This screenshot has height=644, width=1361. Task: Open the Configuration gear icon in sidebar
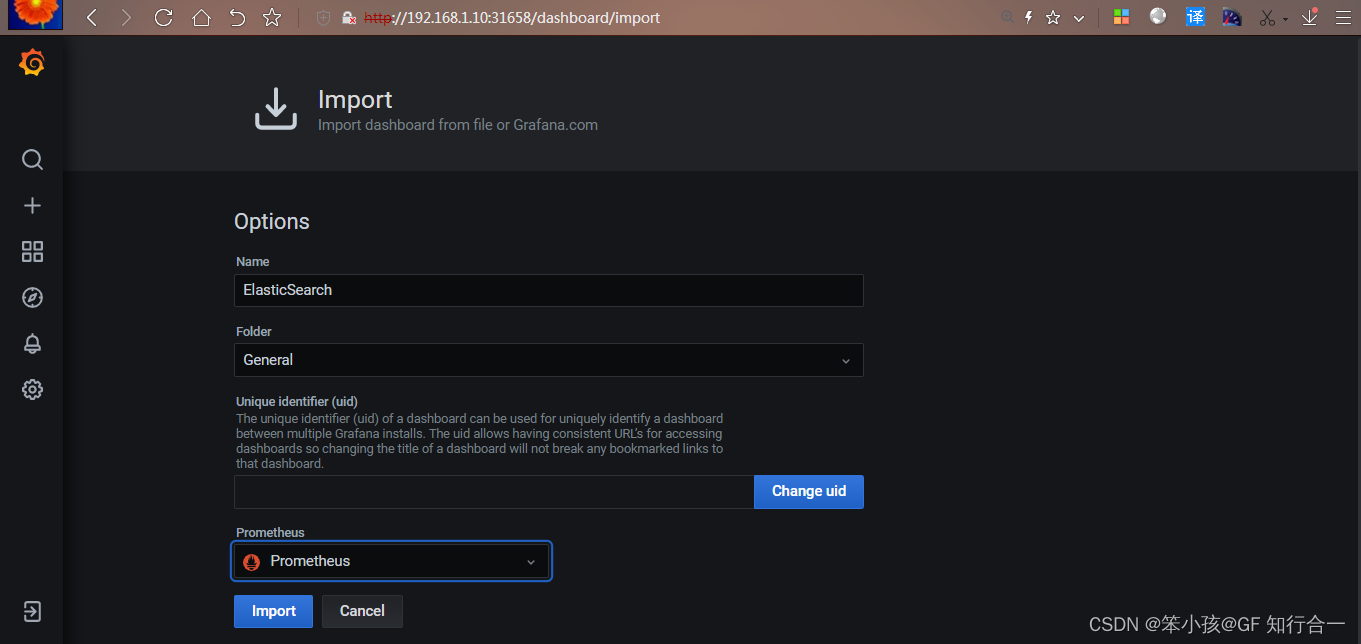point(32,389)
